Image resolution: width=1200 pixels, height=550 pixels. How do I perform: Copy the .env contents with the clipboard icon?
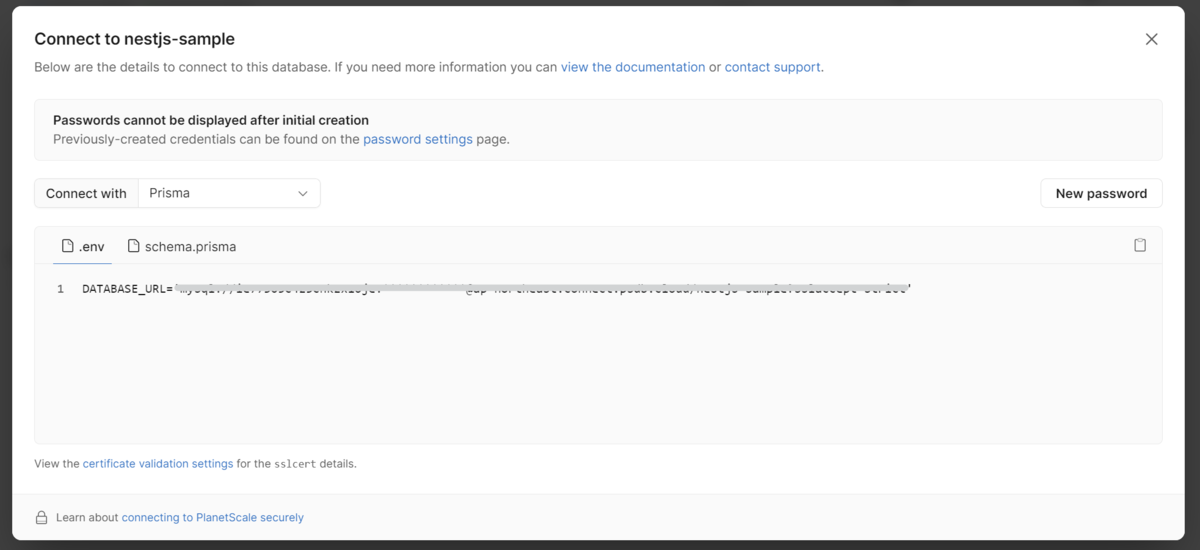coord(1139,246)
